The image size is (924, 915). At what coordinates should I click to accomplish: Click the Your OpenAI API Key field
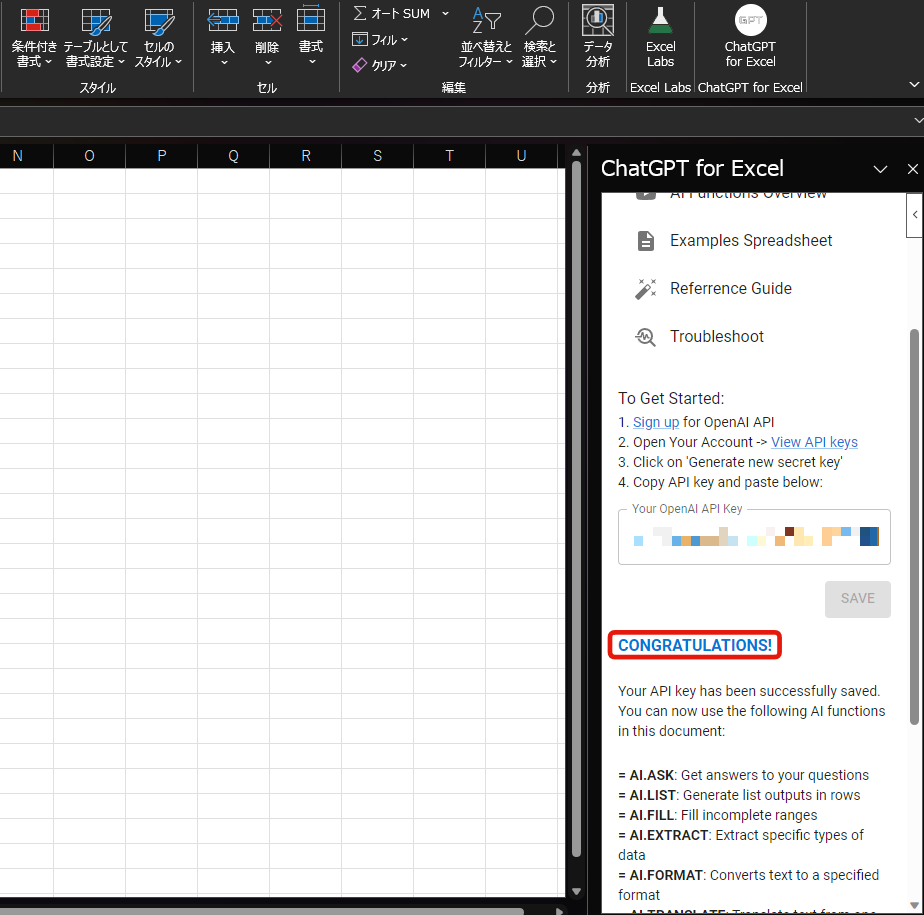(754, 537)
